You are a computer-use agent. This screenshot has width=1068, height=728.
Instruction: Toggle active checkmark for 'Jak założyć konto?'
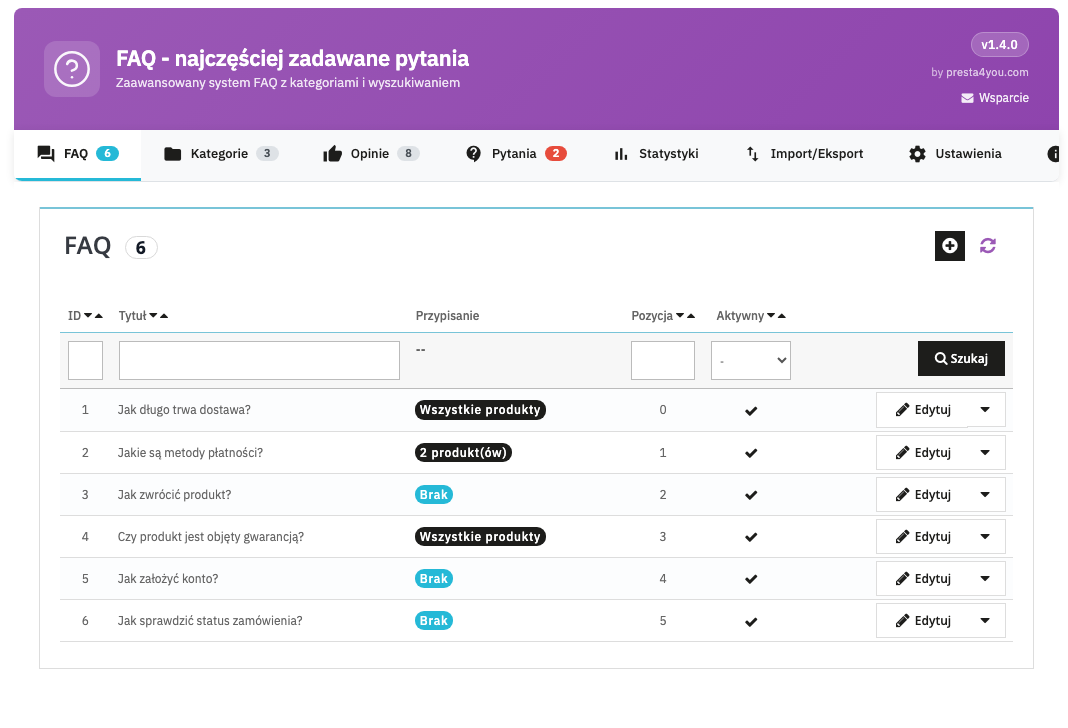pos(751,580)
